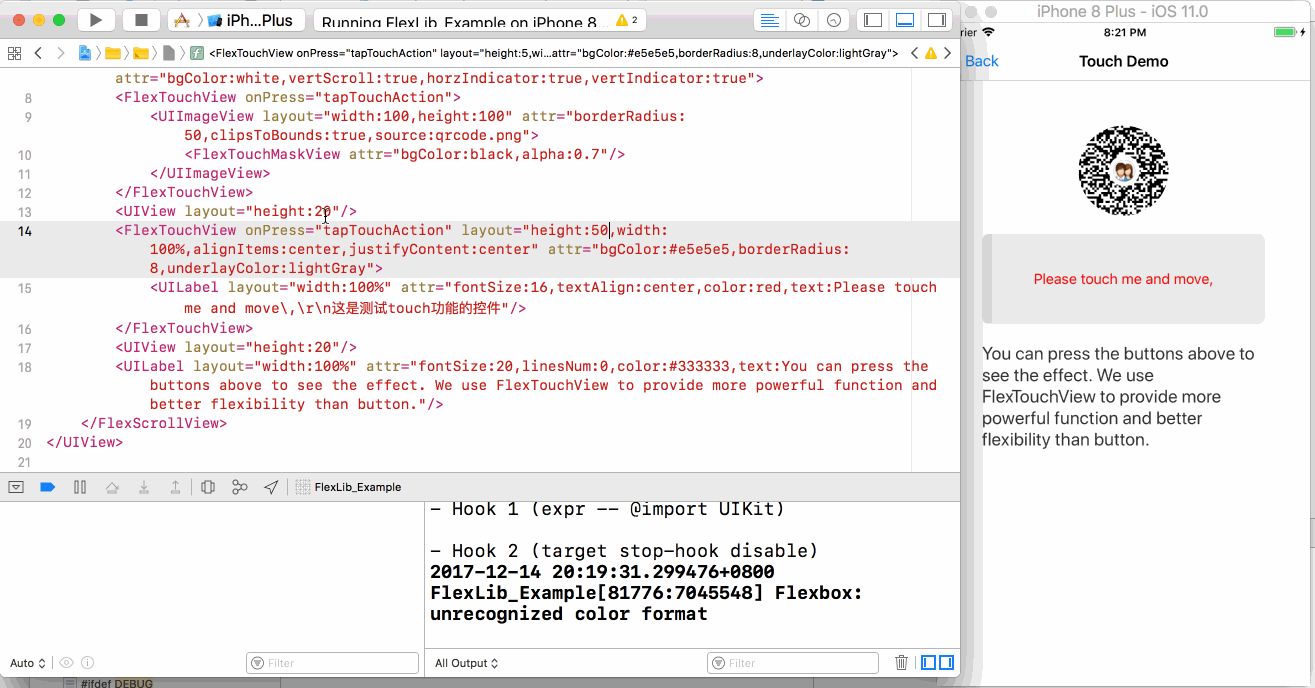Open Debug Memory Graph icon
This screenshot has width=1315, height=688.
pyautogui.click(x=240, y=487)
